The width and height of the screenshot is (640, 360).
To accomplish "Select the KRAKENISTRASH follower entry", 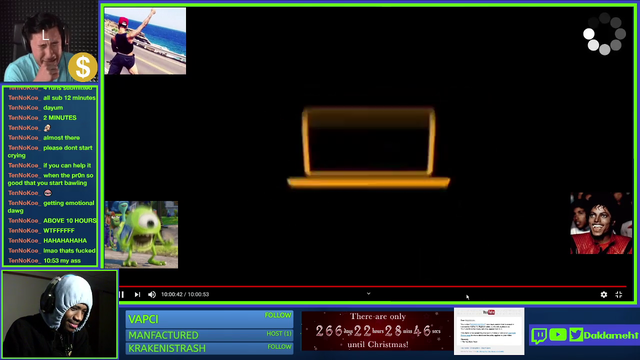I will coord(209,348).
